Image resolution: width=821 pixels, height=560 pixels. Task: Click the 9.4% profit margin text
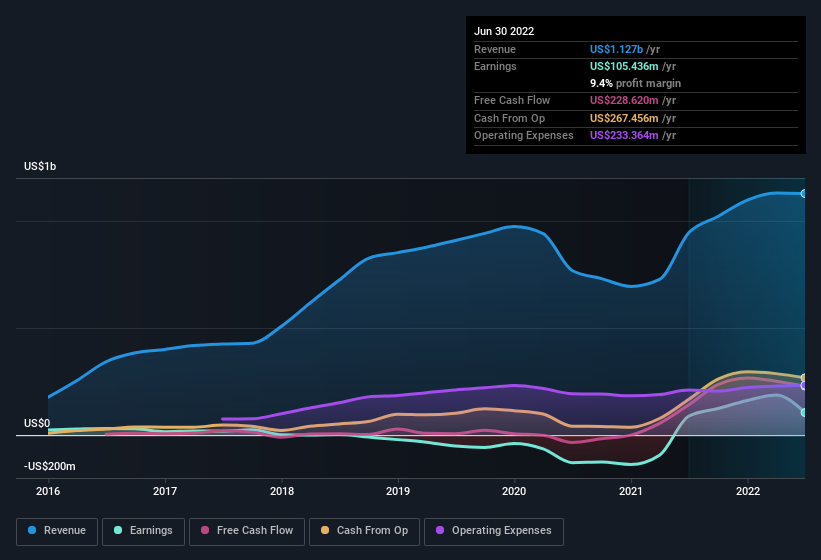[635, 83]
